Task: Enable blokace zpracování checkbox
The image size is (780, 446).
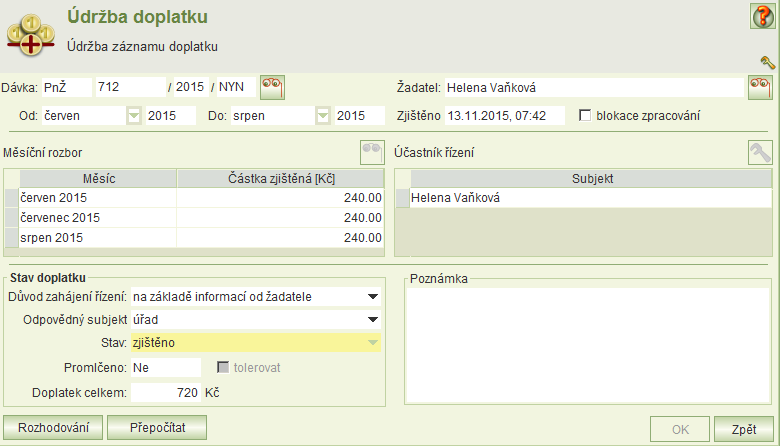Action: tap(585, 115)
